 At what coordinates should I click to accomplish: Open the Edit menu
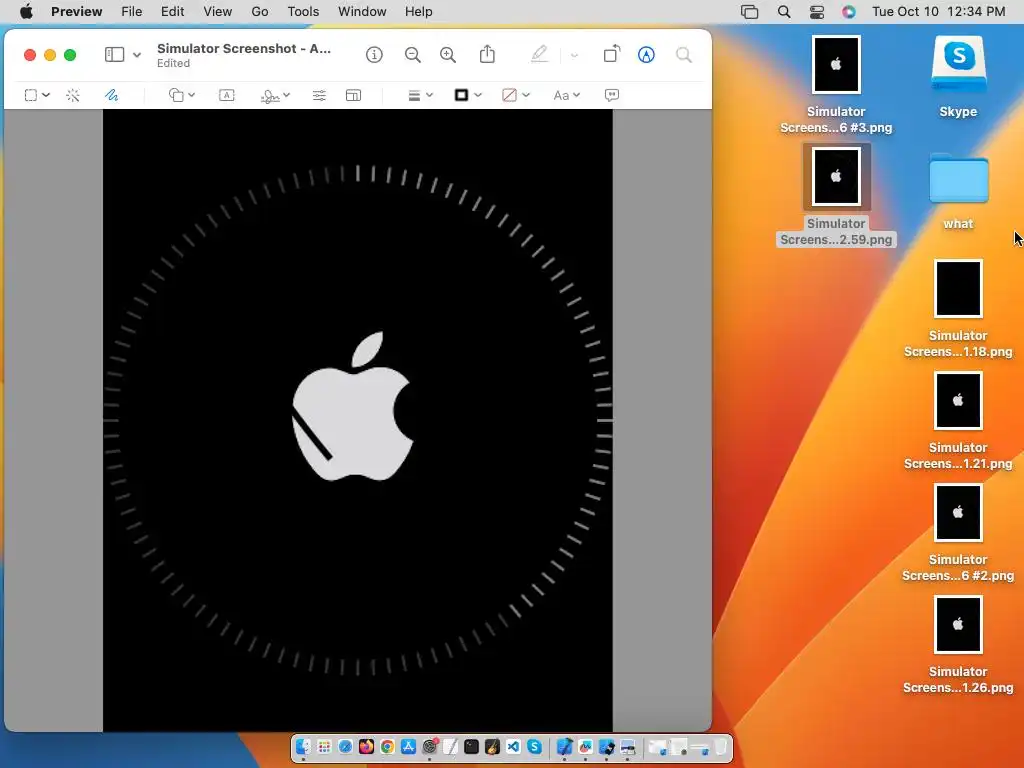[172, 12]
